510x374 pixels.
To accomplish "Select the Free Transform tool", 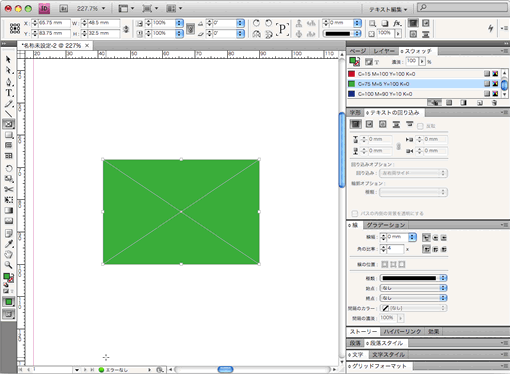I will [8, 200].
